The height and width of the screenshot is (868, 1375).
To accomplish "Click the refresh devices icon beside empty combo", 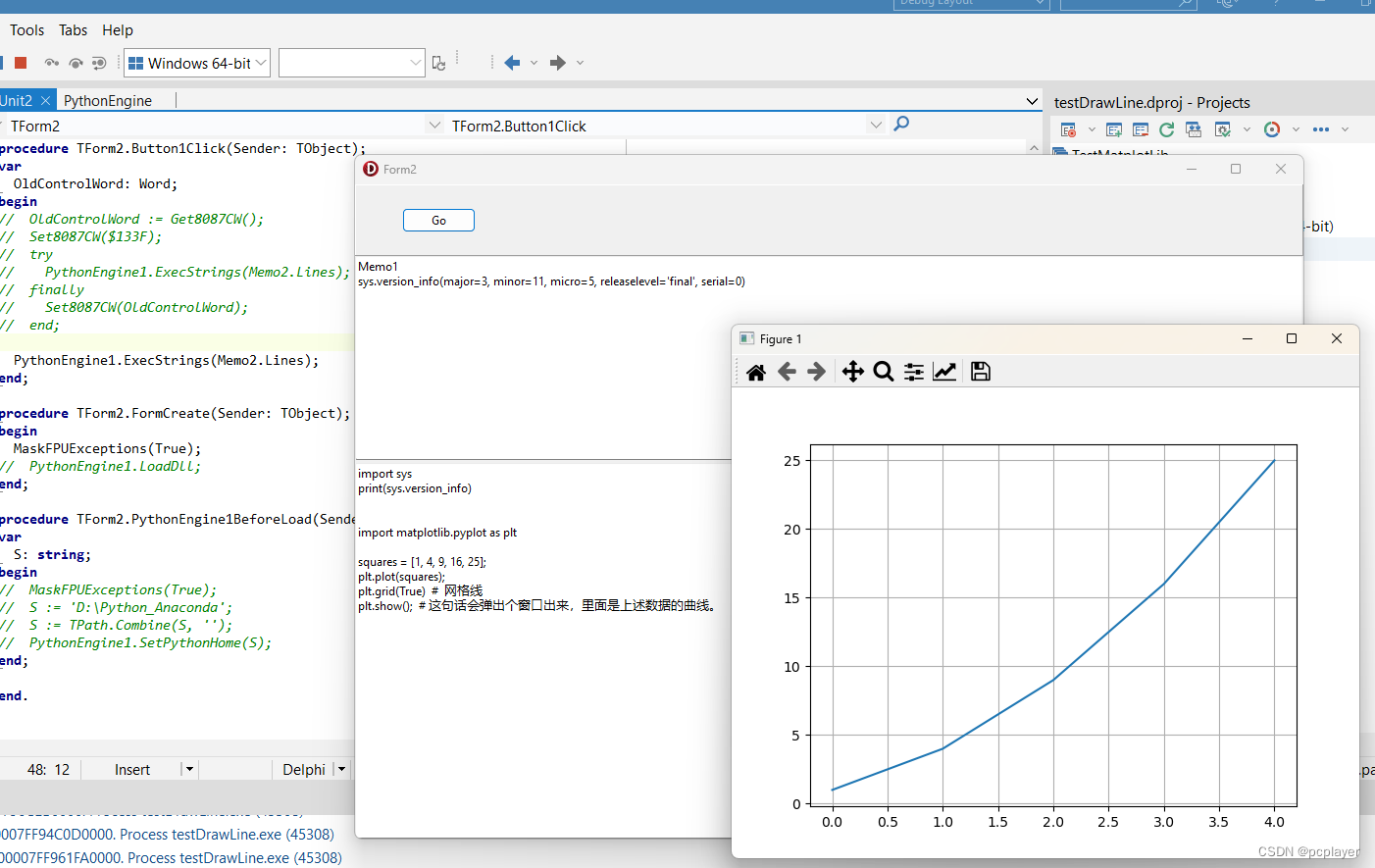I will click(x=438, y=63).
